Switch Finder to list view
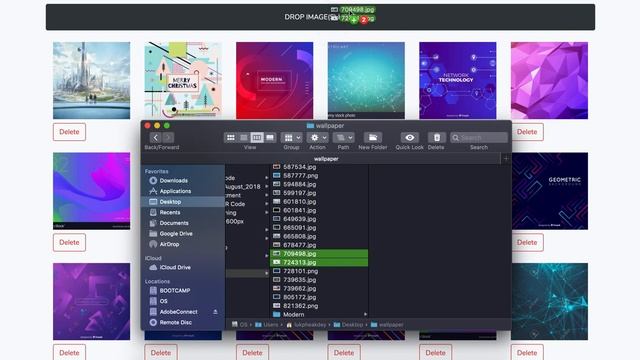Screen dimensions: 640x360 (x=244, y=138)
